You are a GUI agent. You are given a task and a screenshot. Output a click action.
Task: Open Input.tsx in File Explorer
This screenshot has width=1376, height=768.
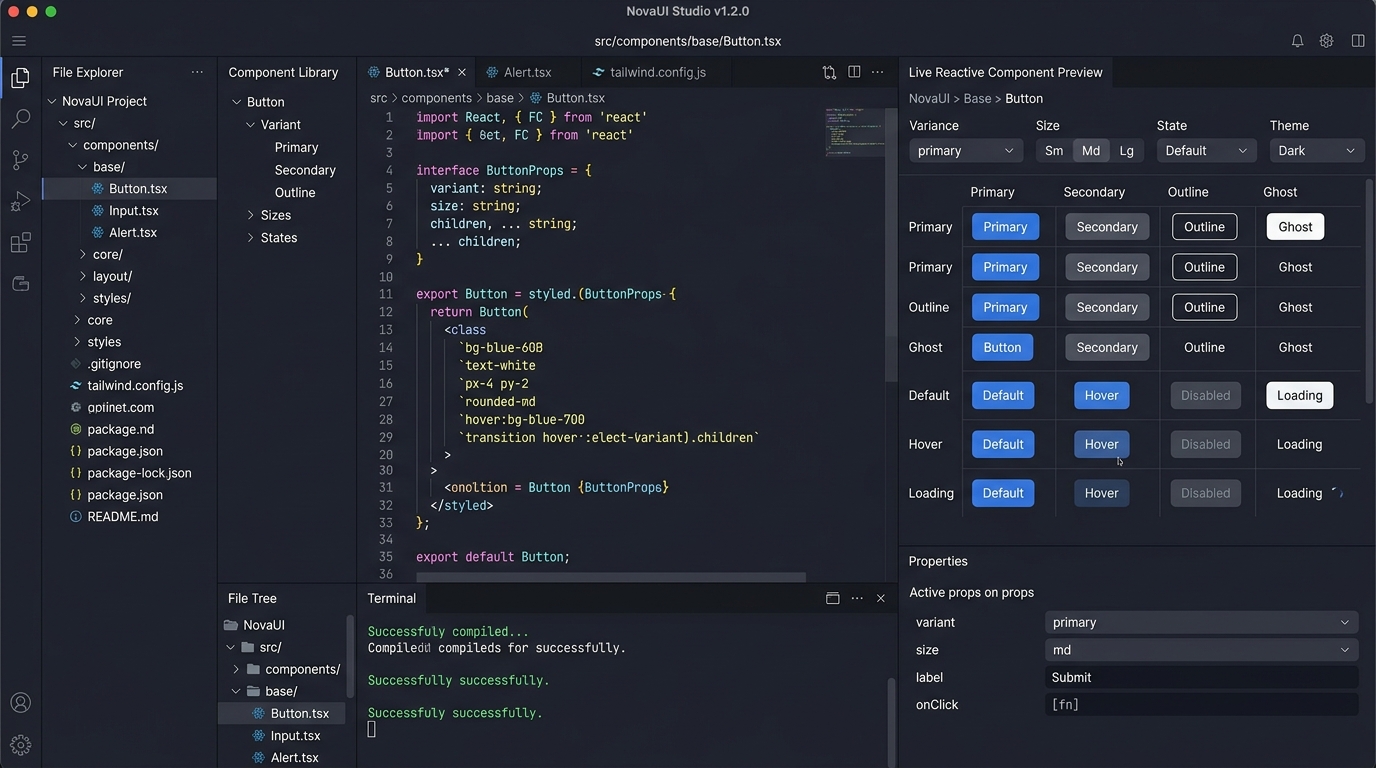tap(134, 210)
